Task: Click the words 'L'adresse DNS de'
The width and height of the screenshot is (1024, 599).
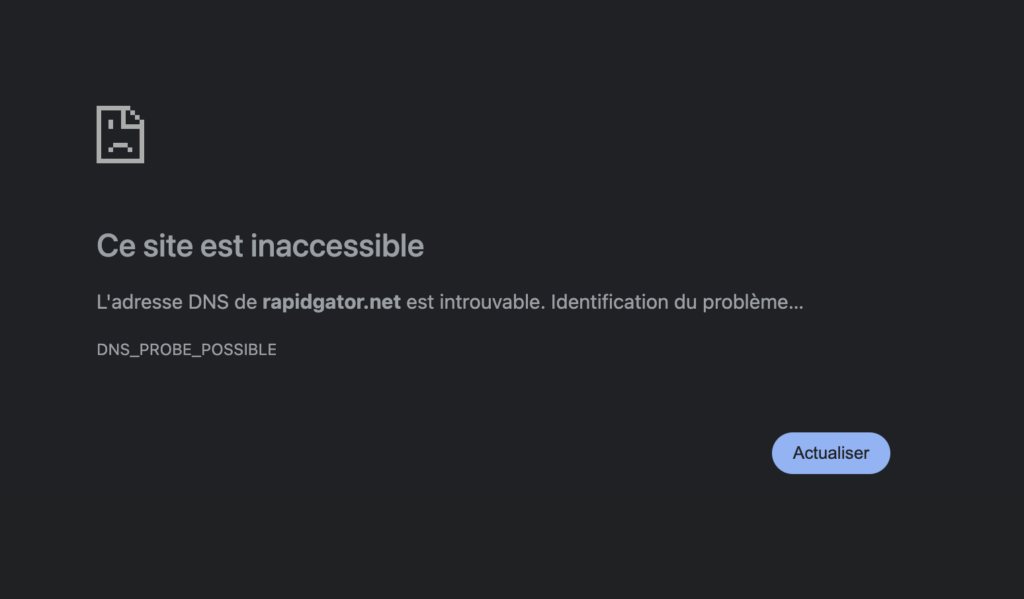Action: coord(176,302)
